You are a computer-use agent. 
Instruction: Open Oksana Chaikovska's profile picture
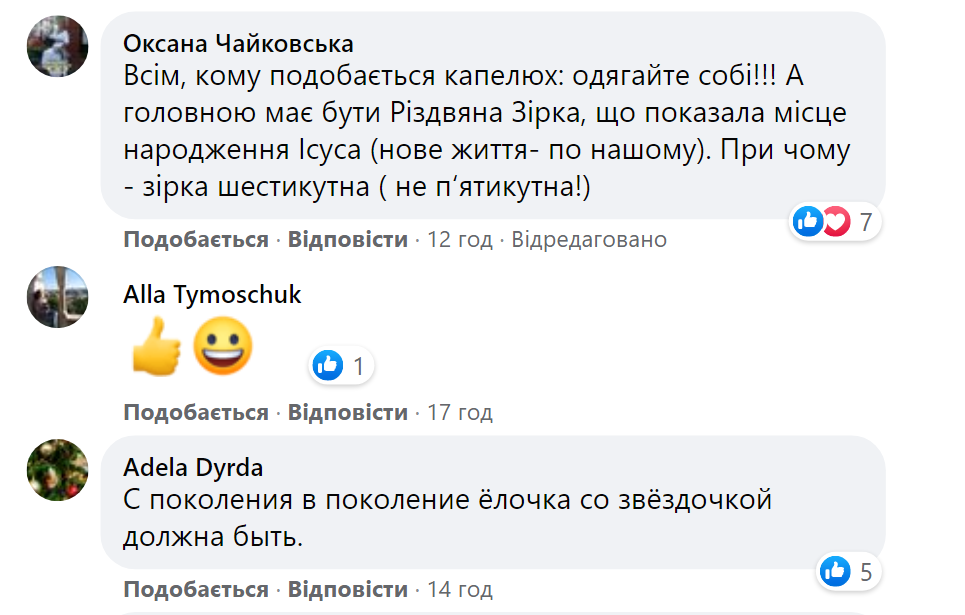click(57, 45)
